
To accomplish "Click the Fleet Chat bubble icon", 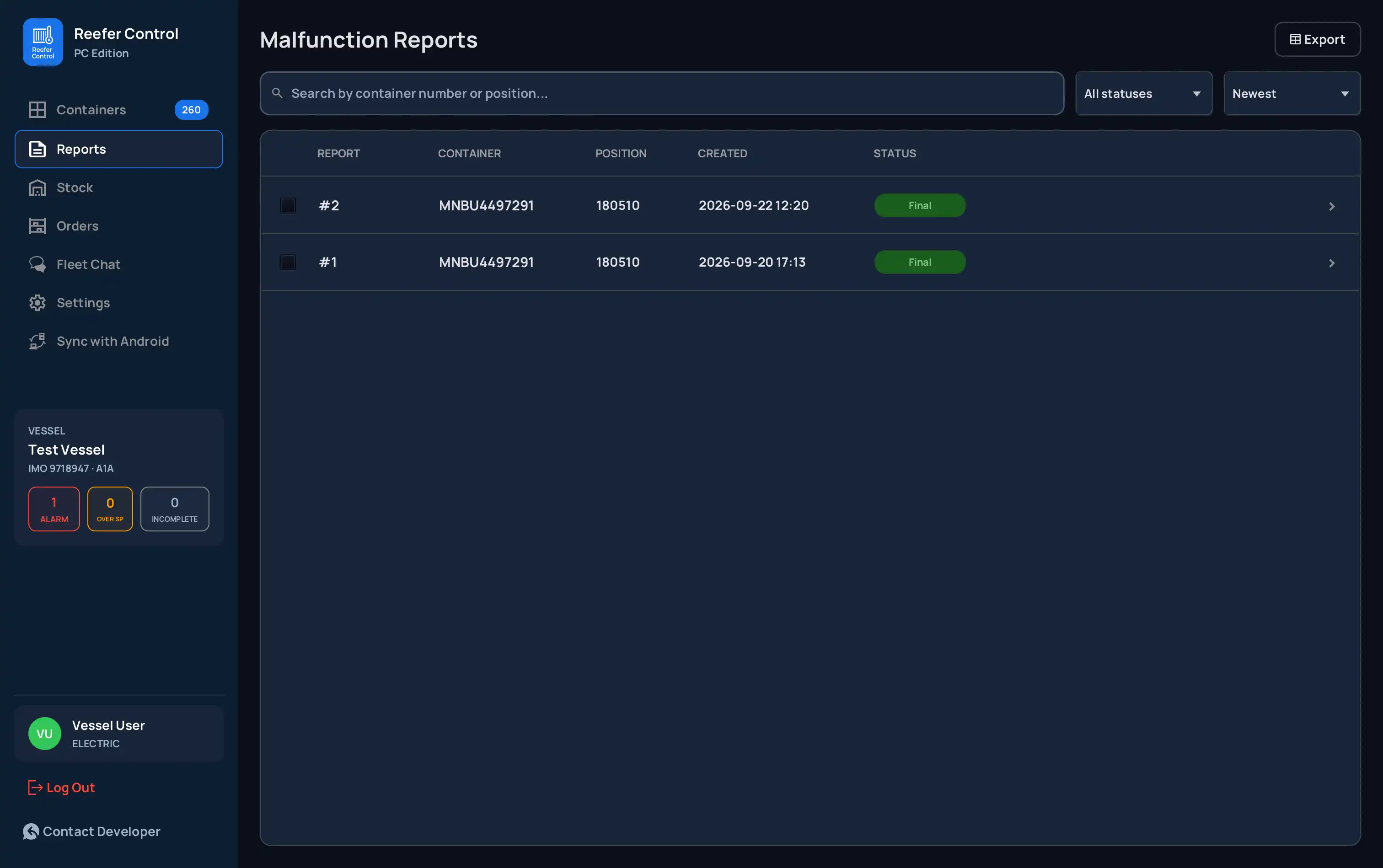I will coord(38,265).
